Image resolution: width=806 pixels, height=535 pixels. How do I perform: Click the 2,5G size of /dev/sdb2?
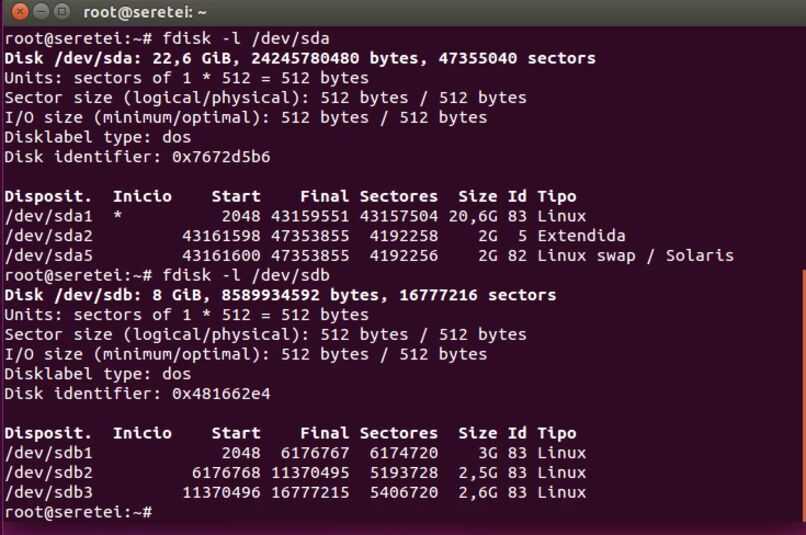pos(478,473)
